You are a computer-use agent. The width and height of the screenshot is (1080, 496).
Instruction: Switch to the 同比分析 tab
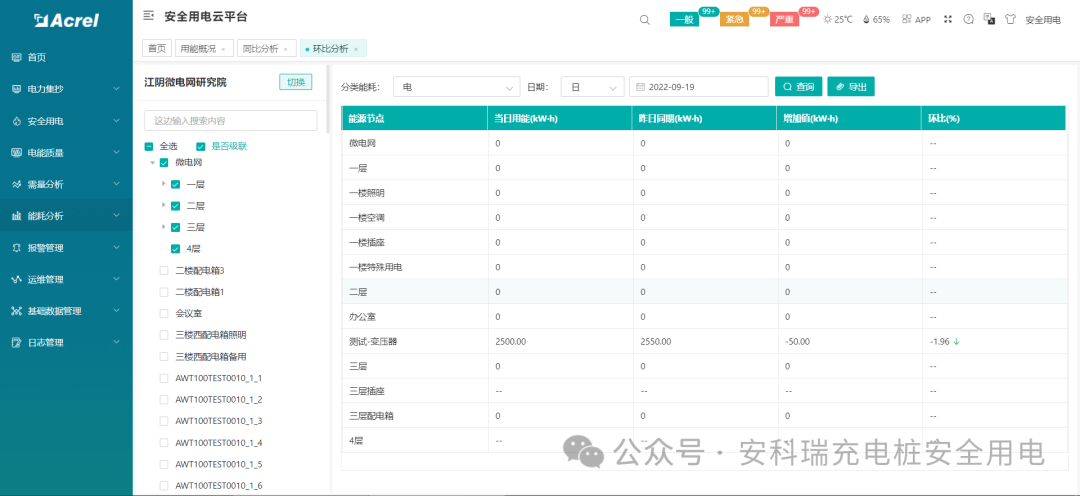coord(260,49)
